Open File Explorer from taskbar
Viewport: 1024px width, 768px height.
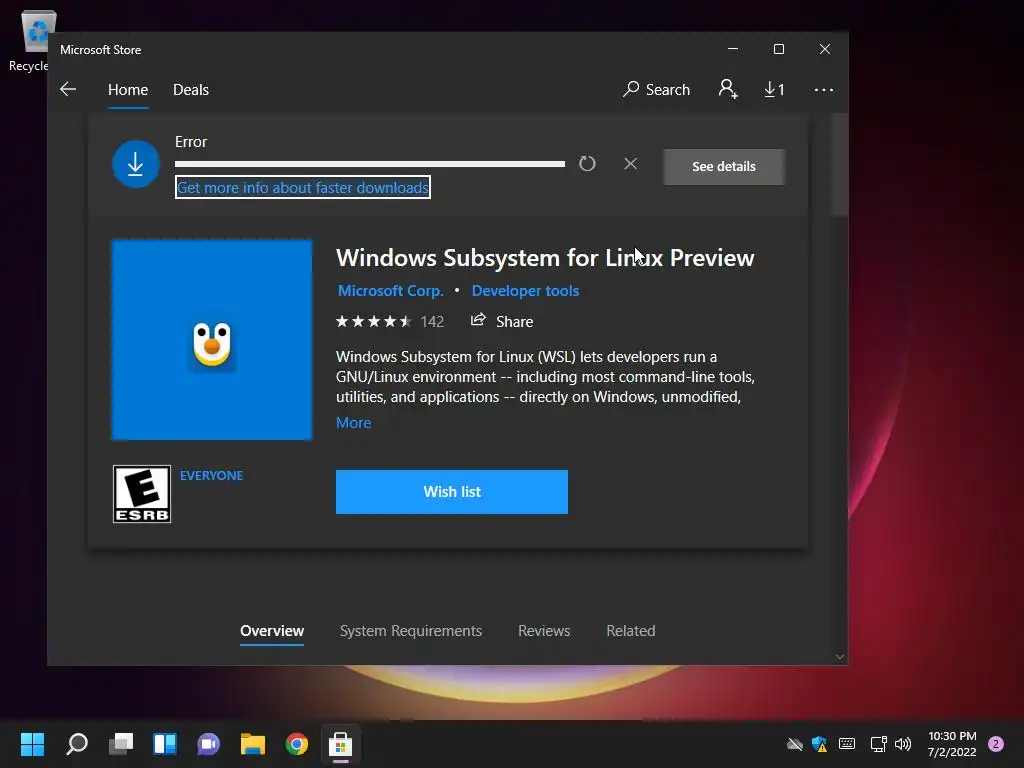coord(253,744)
